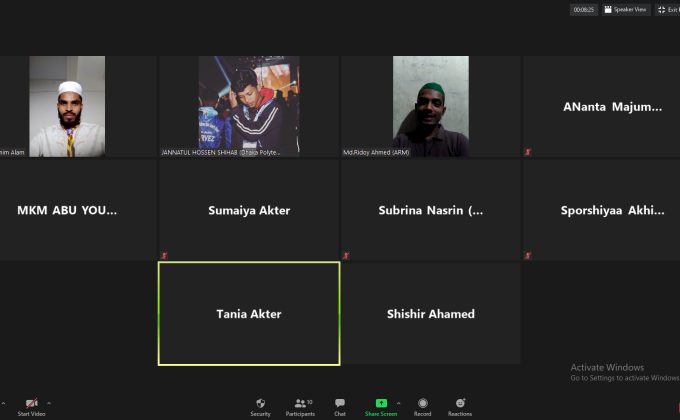
Task: Click the JANNATUL HOSSEN SHIHAB name label
Action: 220,152
